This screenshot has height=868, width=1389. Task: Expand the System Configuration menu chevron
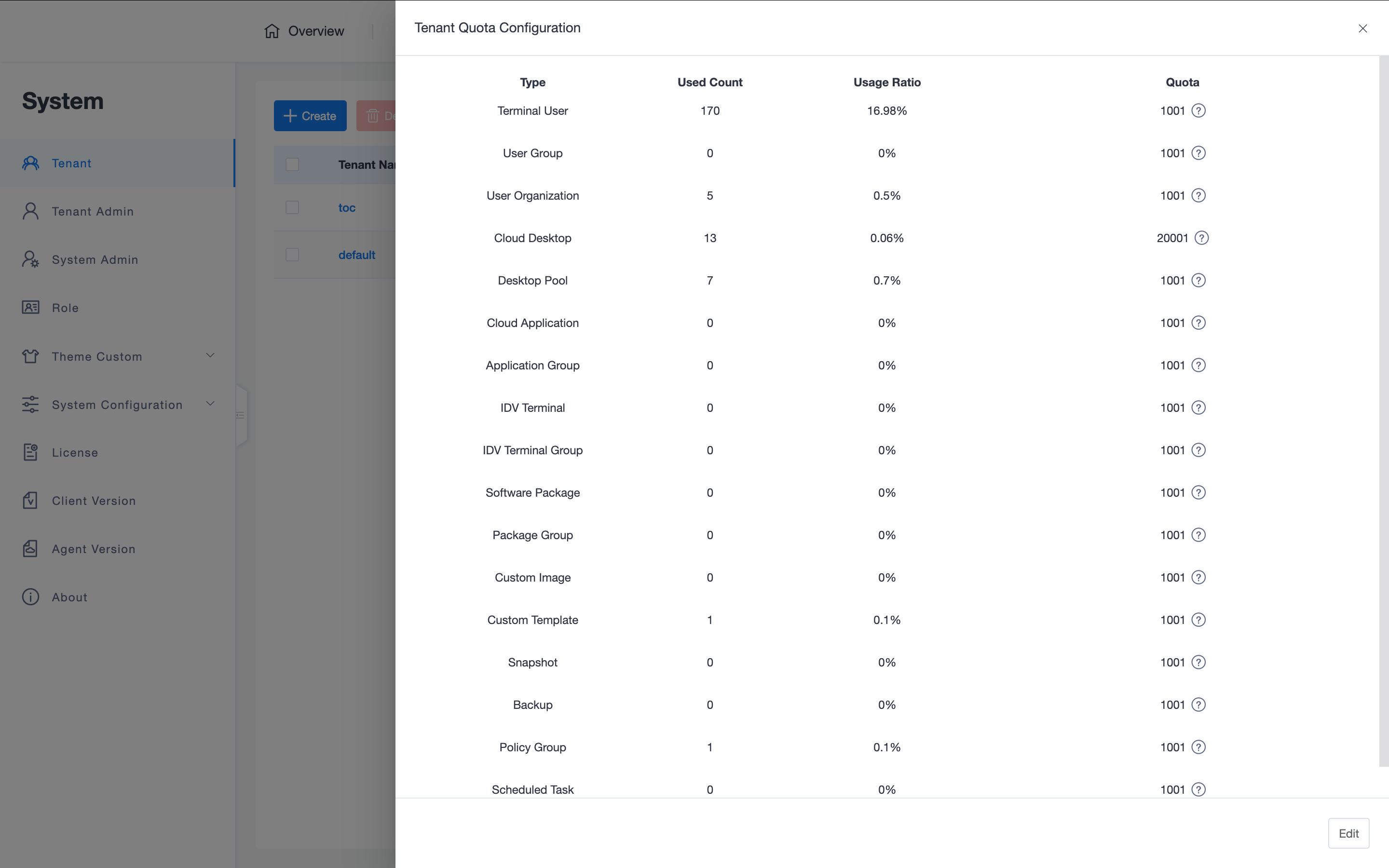click(x=210, y=404)
